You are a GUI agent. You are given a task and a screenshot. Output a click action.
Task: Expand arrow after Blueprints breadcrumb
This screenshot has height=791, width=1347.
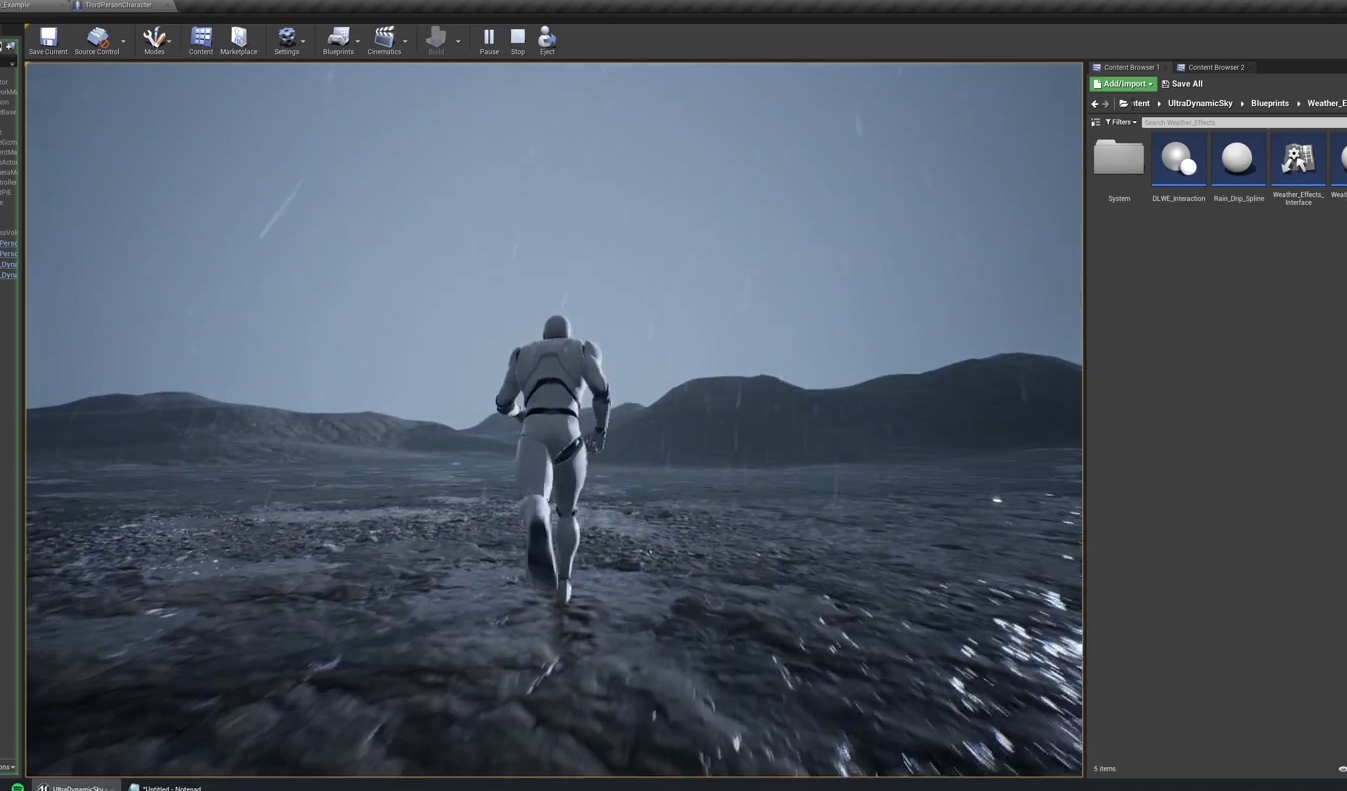1298,103
